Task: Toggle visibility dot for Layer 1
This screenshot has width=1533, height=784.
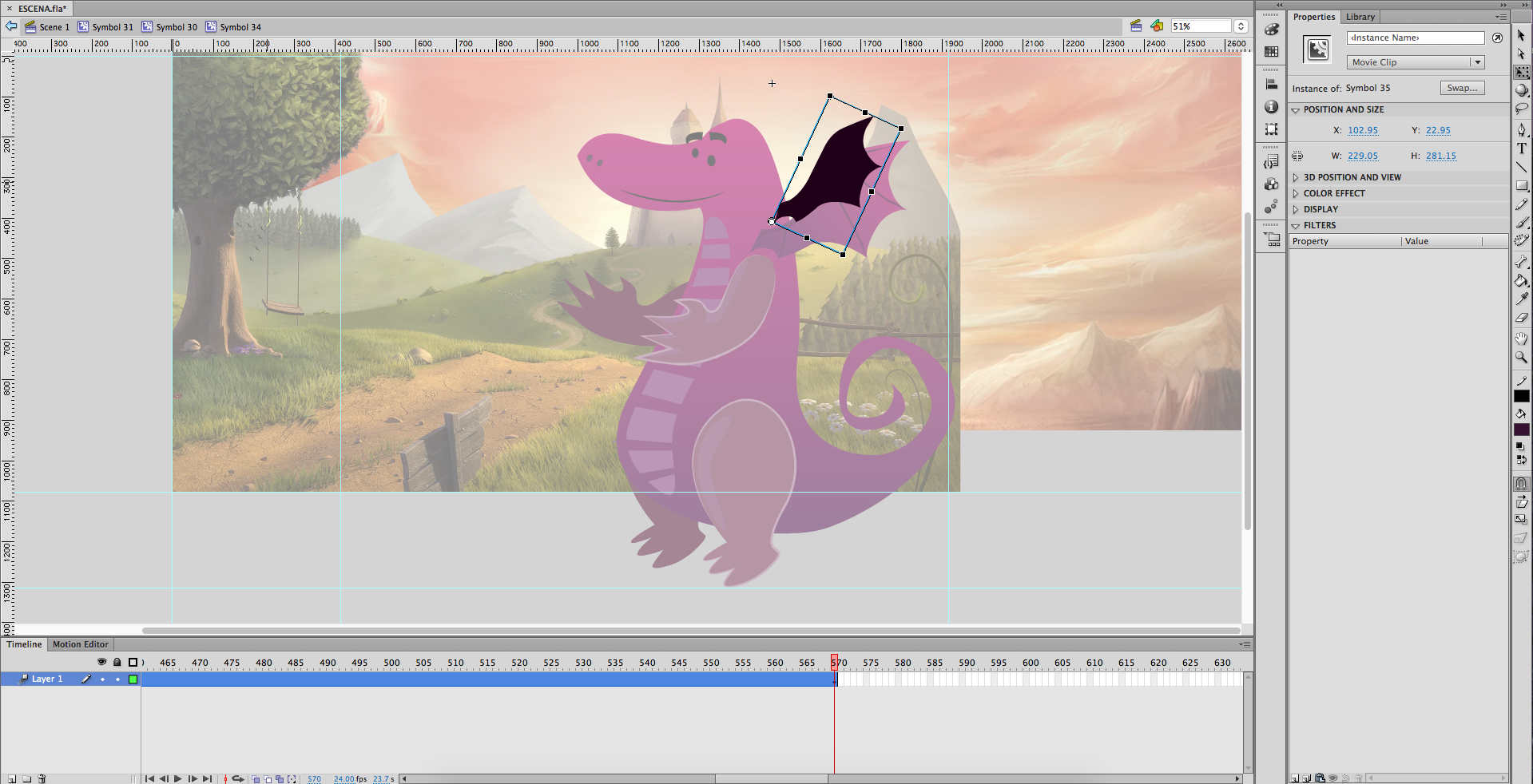Action: [102, 679]
